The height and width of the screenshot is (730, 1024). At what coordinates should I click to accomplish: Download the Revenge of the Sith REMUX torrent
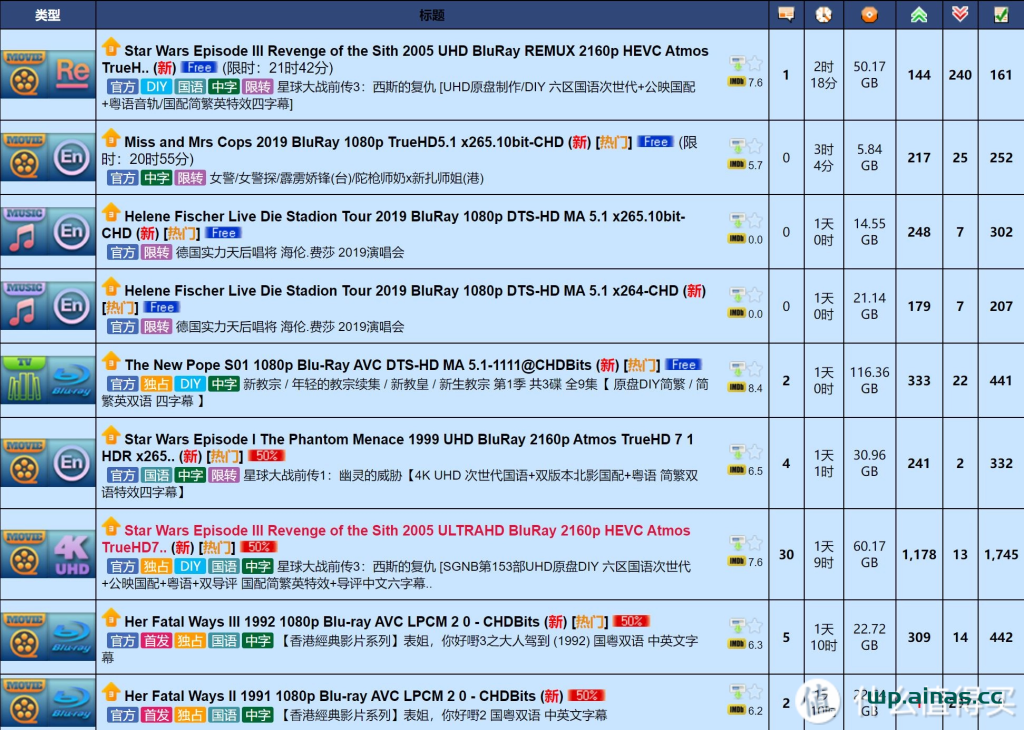tap(737, 63)
